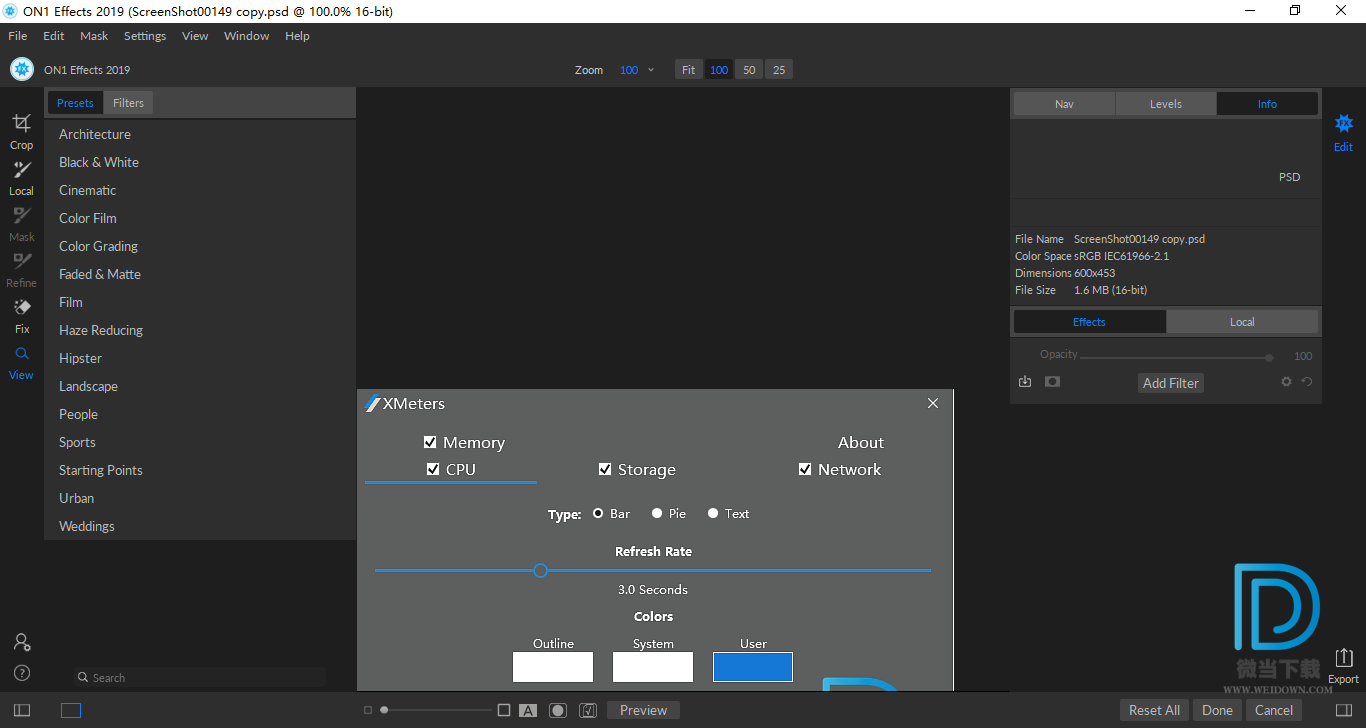
Task: Switch to the Levels tab
Action: point(1166,104)
